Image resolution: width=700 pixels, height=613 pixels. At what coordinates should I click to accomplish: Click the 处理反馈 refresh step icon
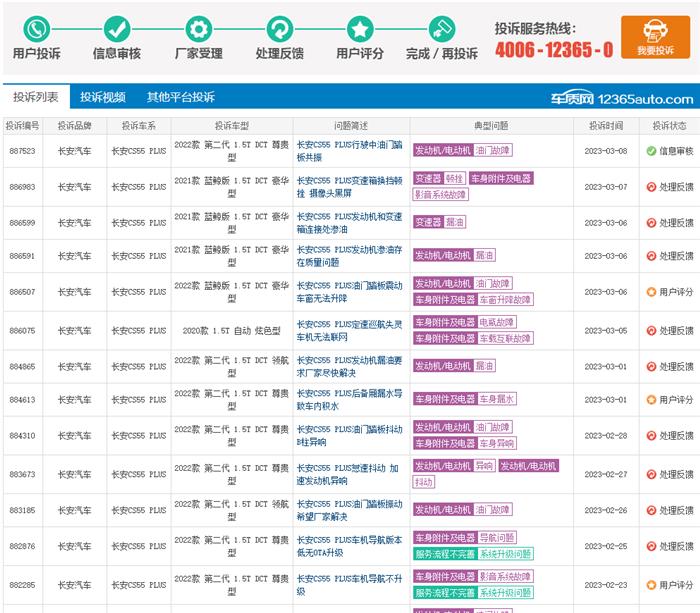(280, 29)
